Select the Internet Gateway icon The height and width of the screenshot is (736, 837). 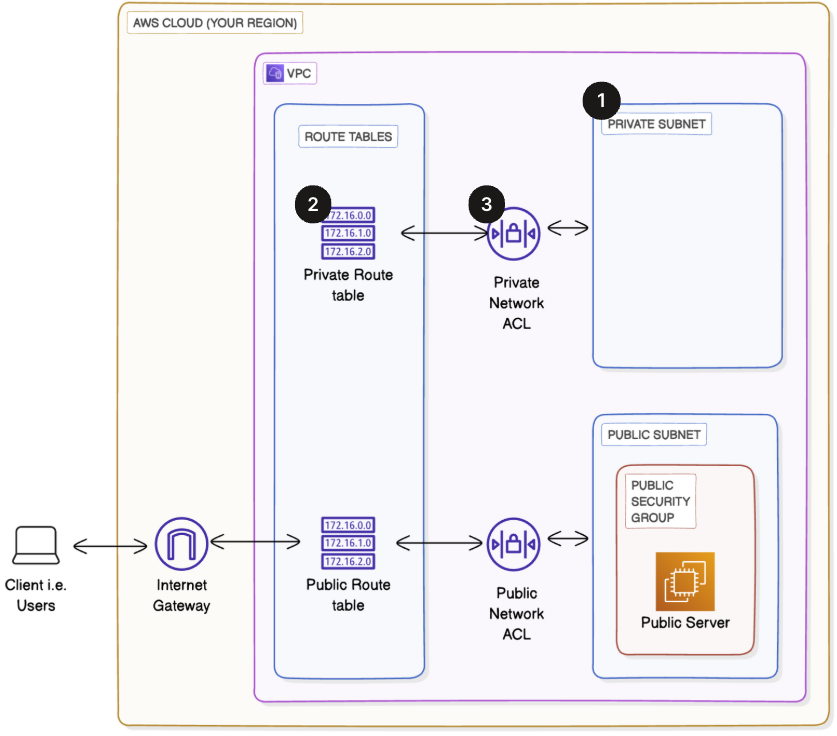pos(181,543)
